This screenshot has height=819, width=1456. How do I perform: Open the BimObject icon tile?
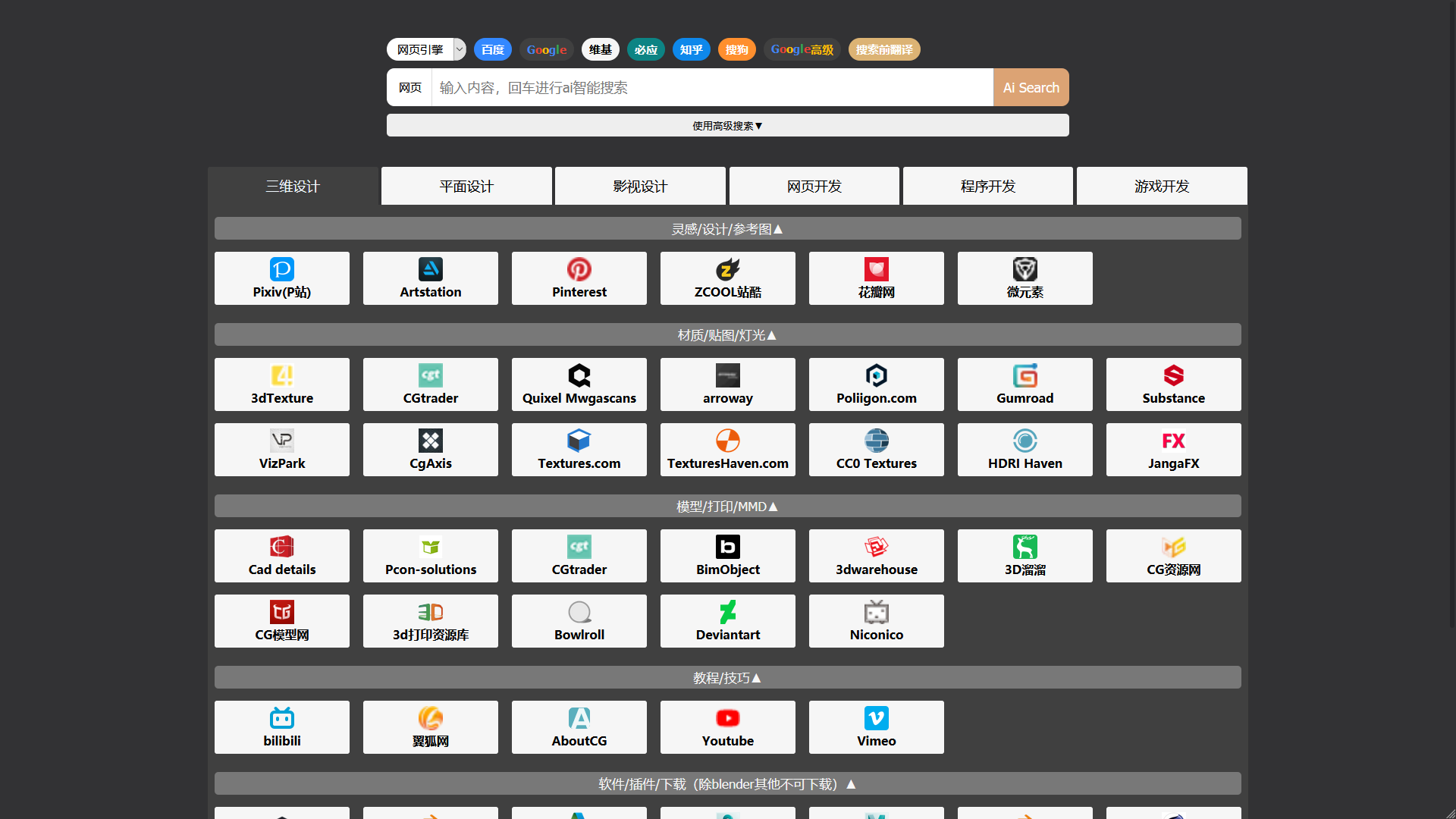(x=727, y=548)
